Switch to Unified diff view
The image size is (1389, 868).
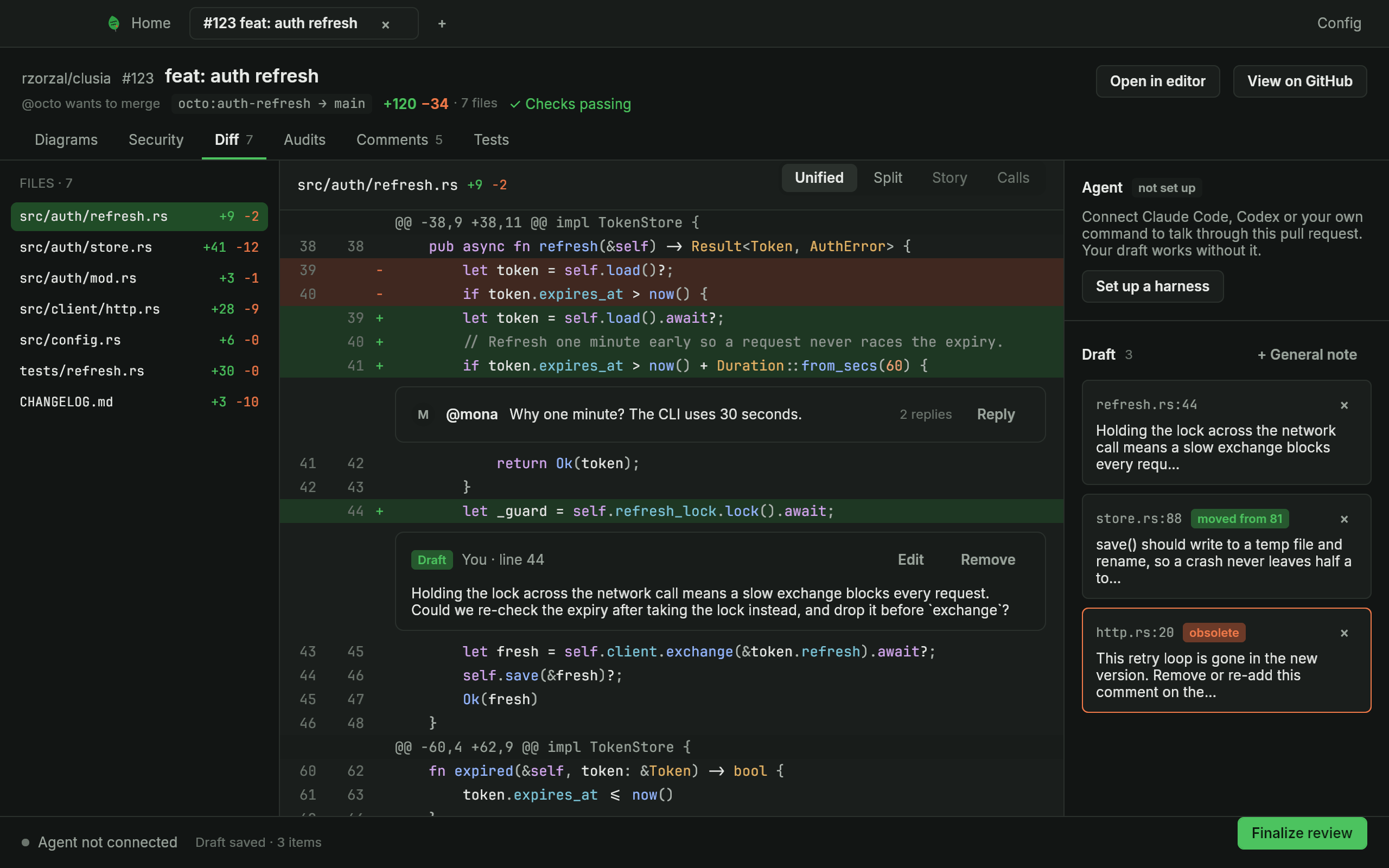[819, 178]
